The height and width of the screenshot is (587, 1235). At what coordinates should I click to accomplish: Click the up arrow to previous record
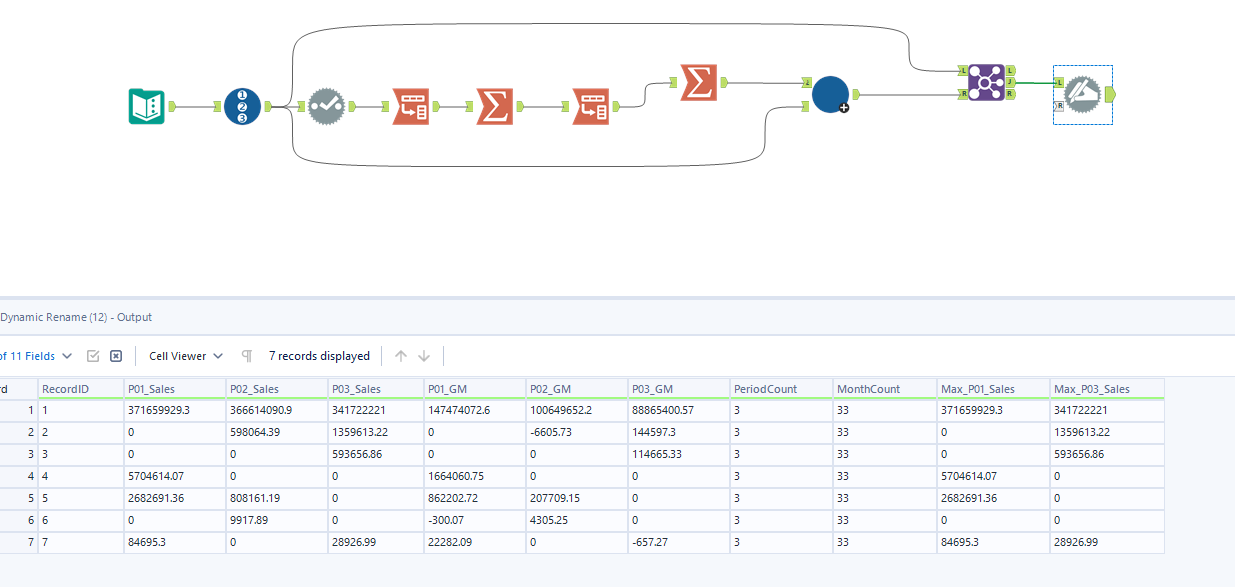pyautogui.click(x=401, y=356)
